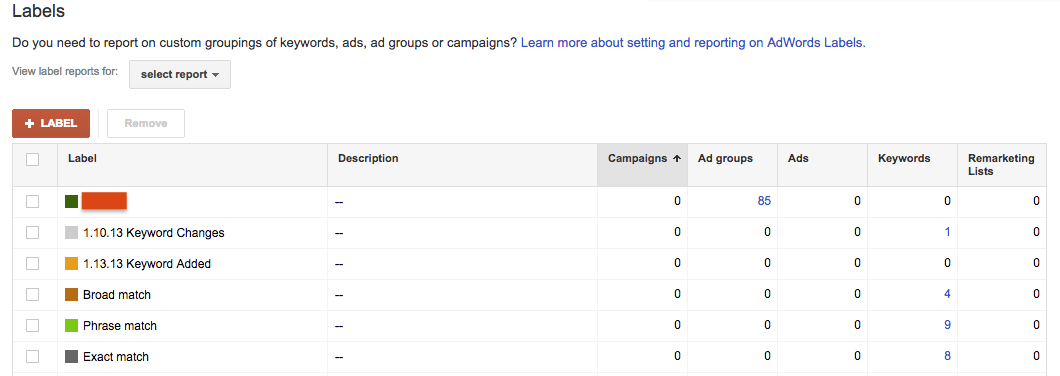Check the 1.13.13 Keyword Added row checkbox
1060x376 pixels.
(32, 264)
